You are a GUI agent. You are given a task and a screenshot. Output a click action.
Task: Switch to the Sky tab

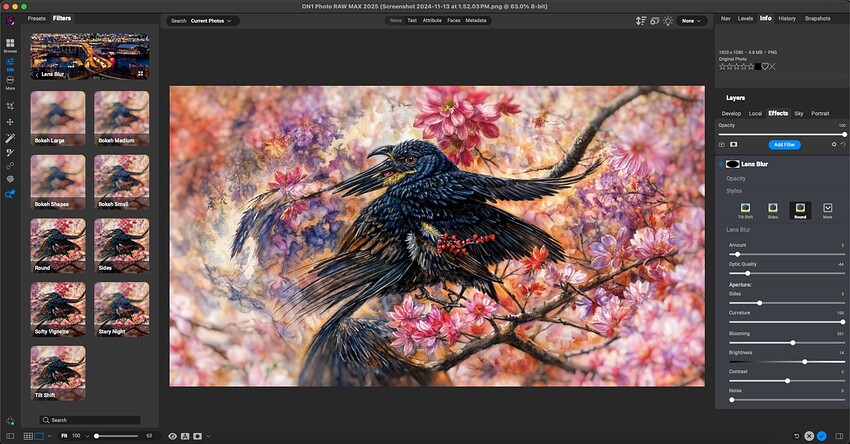tap(799, 113)
